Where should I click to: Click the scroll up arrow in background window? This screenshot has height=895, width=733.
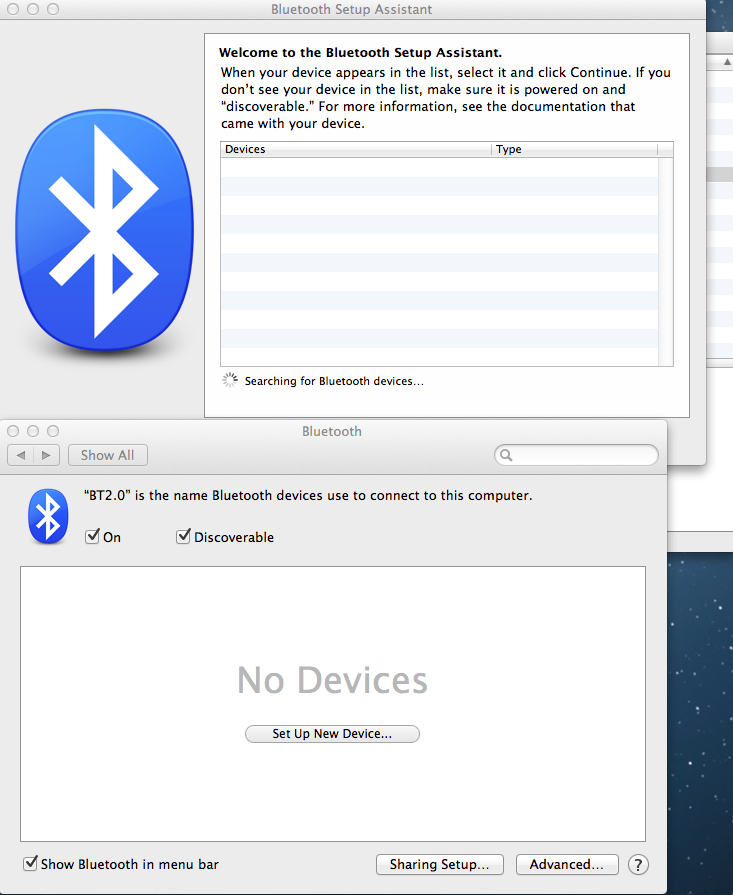[x=727, y=62]
